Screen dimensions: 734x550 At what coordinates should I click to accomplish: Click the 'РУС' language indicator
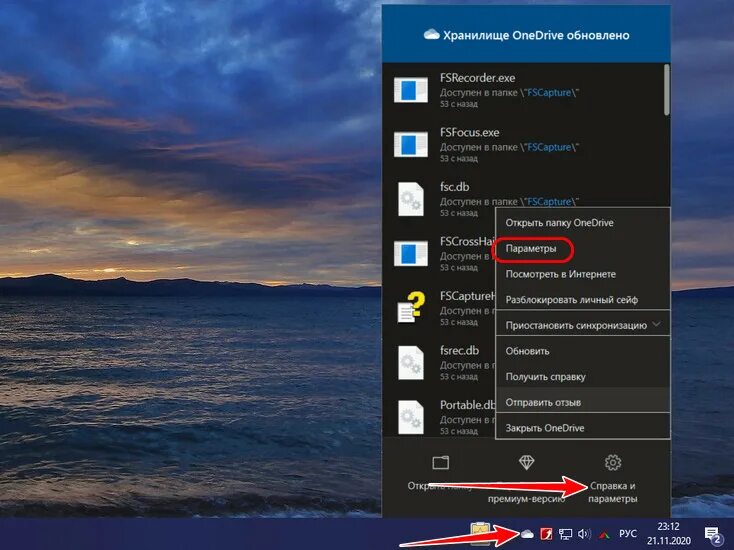[627, 534]
